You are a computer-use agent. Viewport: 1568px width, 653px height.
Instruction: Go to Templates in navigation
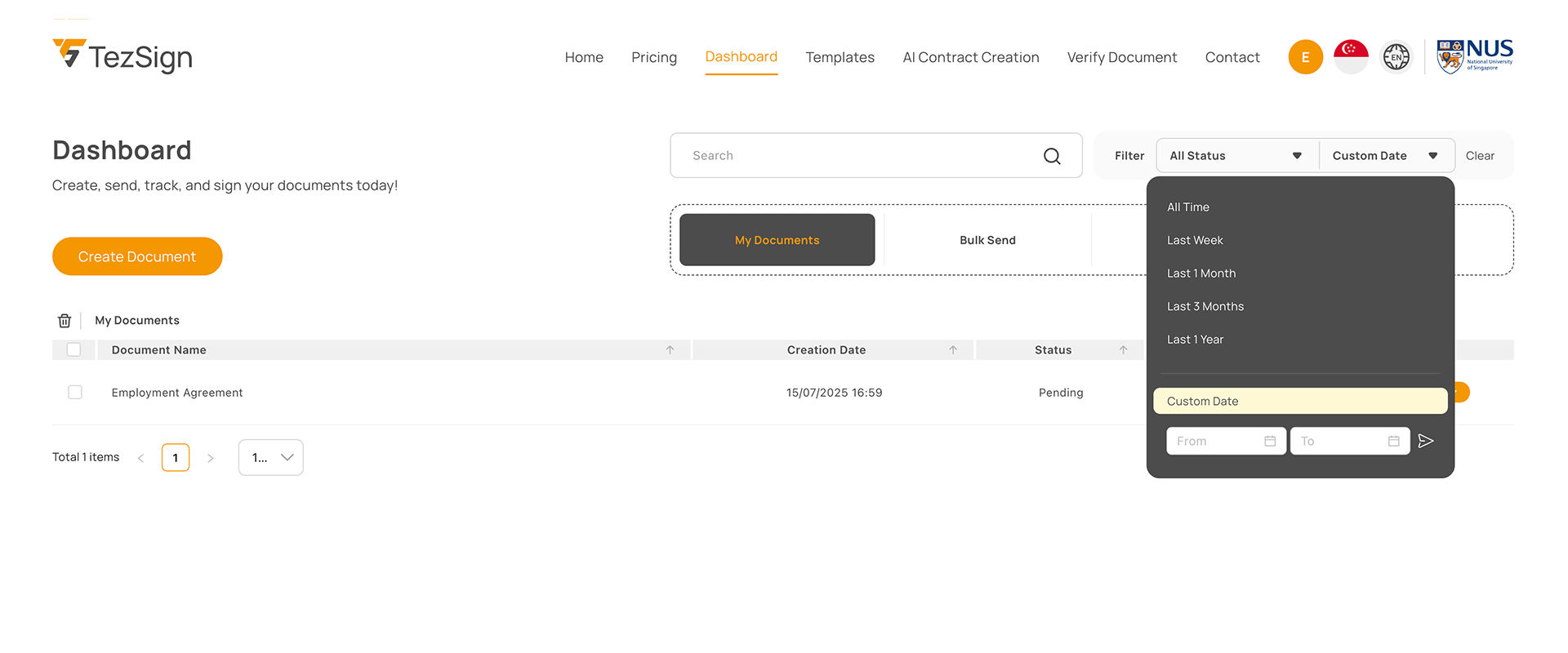coord(840,57)
